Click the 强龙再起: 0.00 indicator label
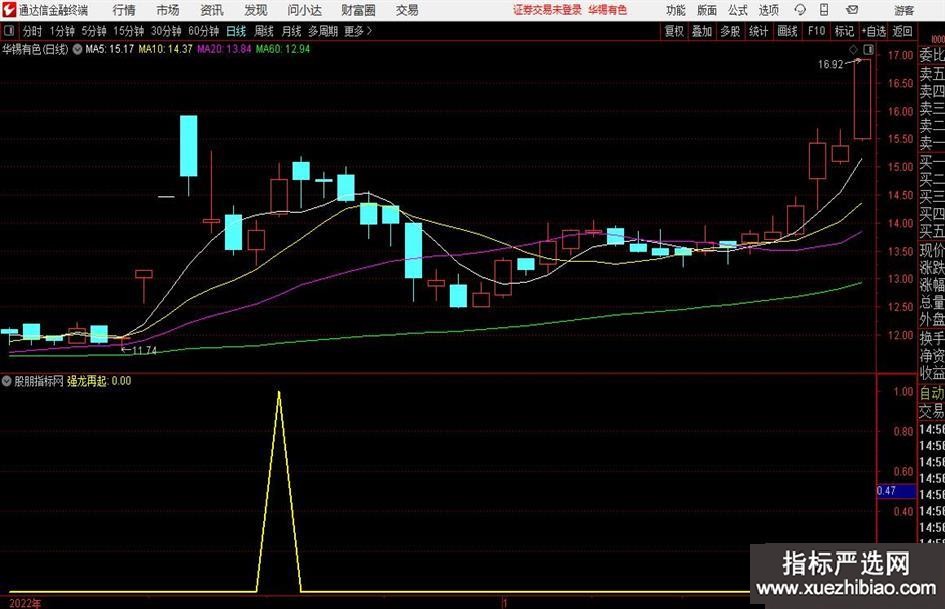 (x=99, y=381)
